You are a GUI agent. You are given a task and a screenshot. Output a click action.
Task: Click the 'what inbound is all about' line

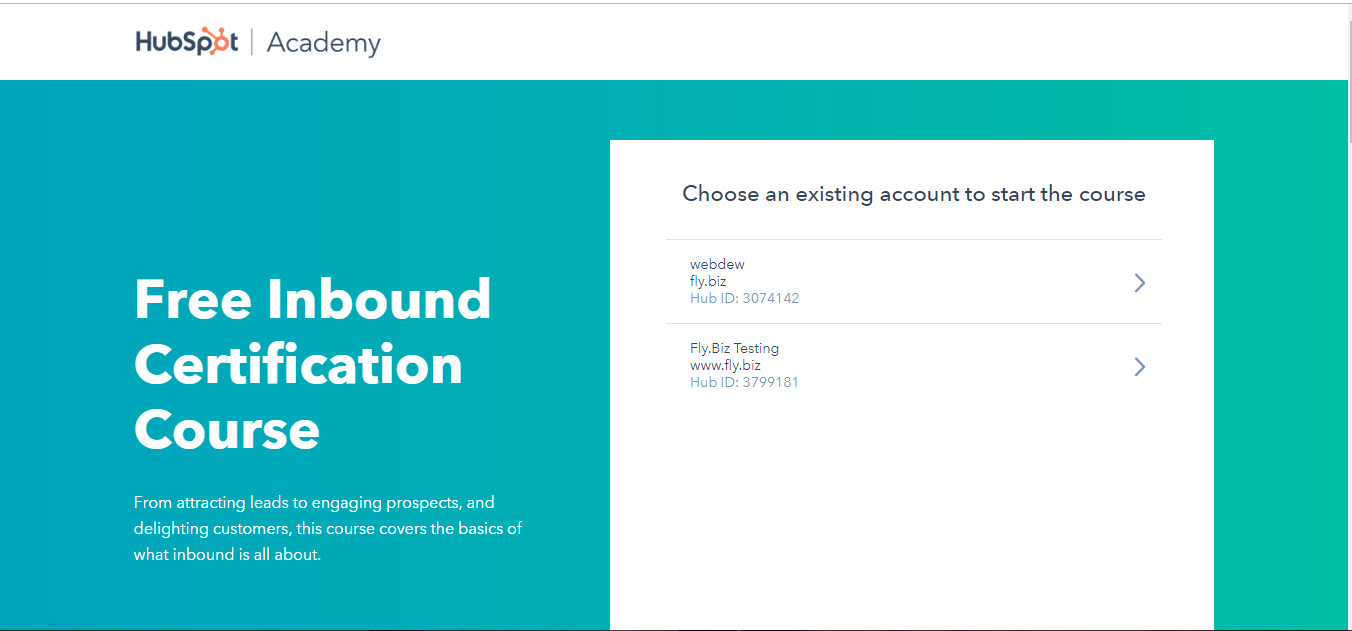(227, 554)
